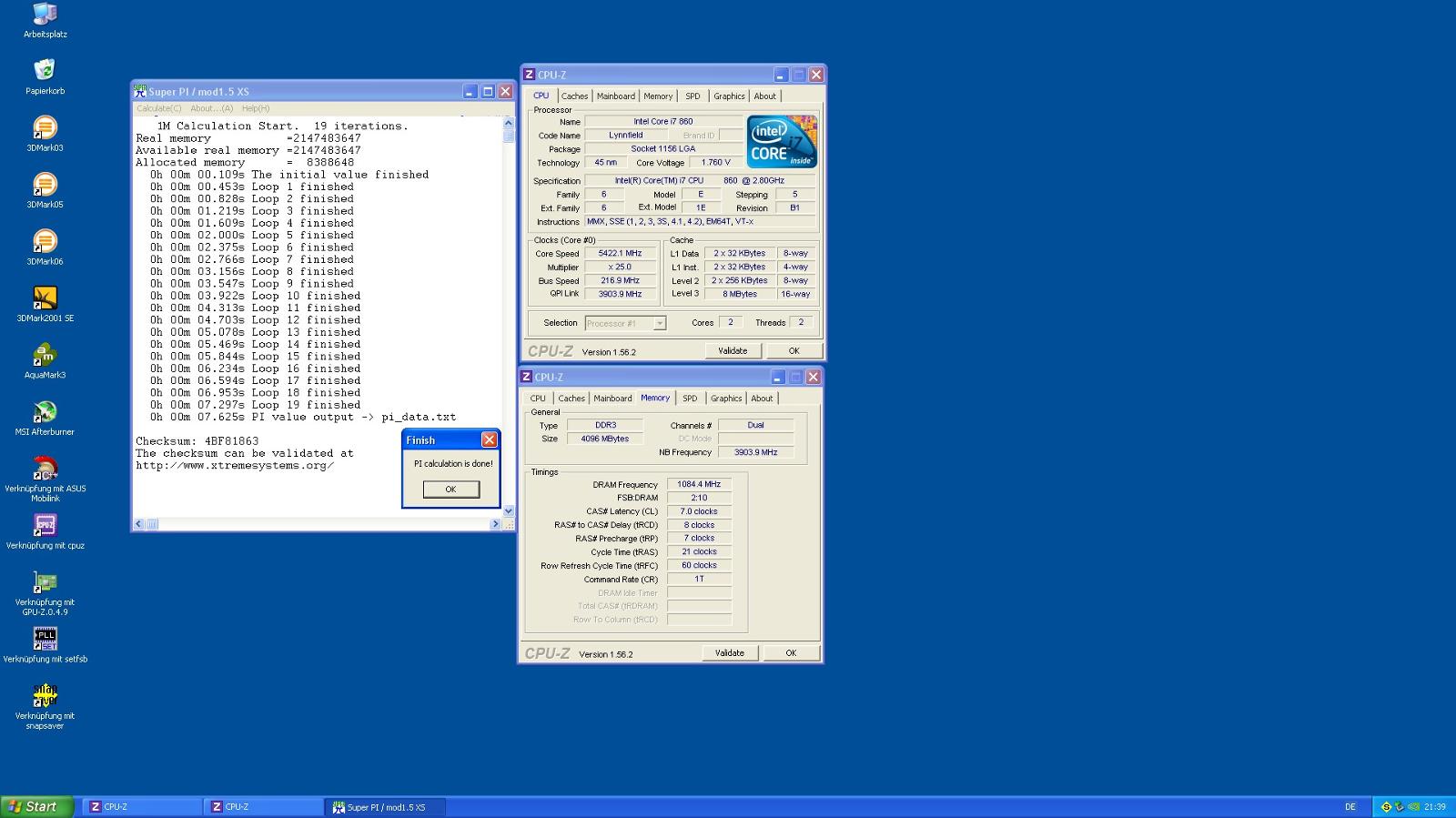Confirm OK in the Finish dialog
Viewport: 1456px width, 818px height.
click(450, 489)
